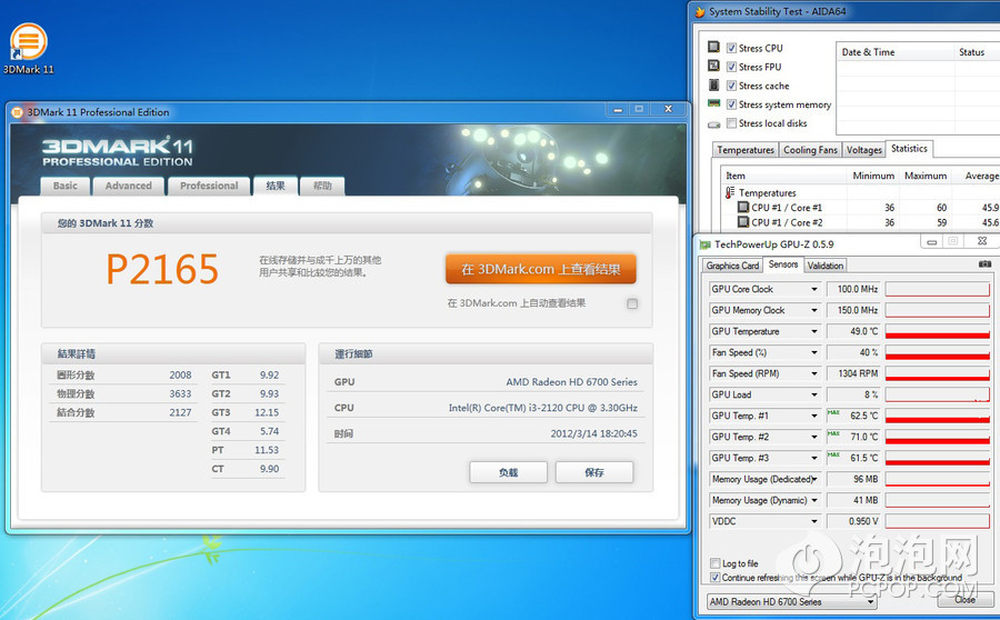Click the FPU icon beside Stress FPU
The height and width of the screenshot is (620, 1000).
pos(714,66)
